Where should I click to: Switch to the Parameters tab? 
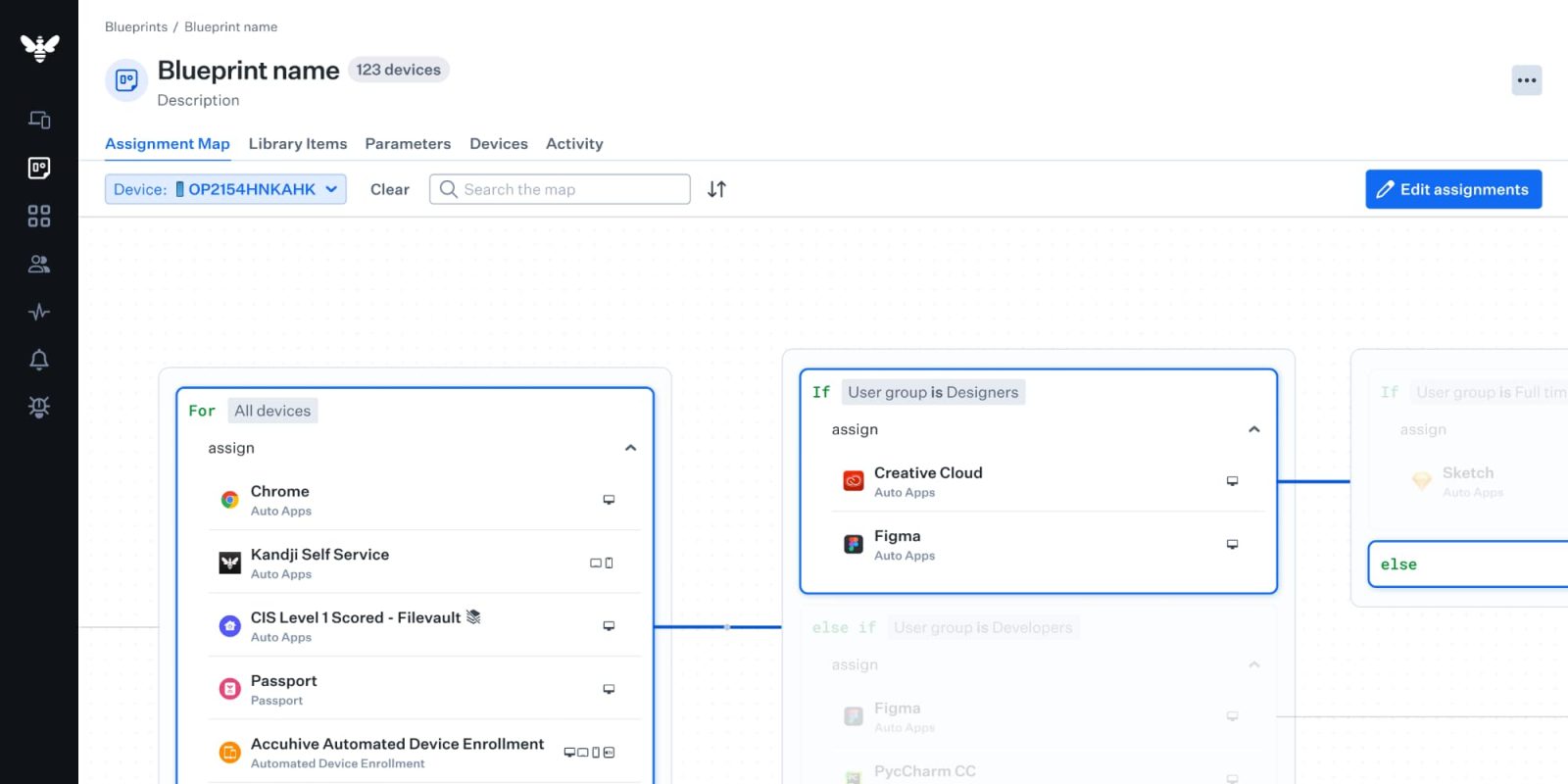point(408,144)
